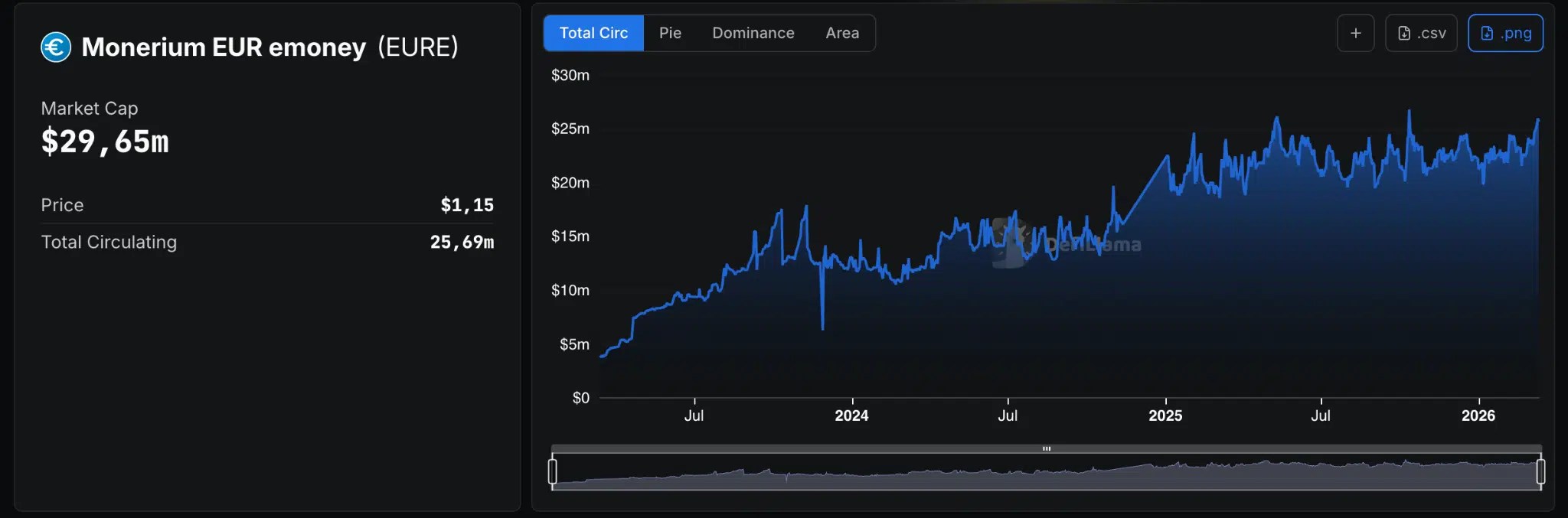Image resolution: width=1568 pixels, height=518 pixels.
Task: Click the $15m y-axis label
Action: [x=570, y=236]
